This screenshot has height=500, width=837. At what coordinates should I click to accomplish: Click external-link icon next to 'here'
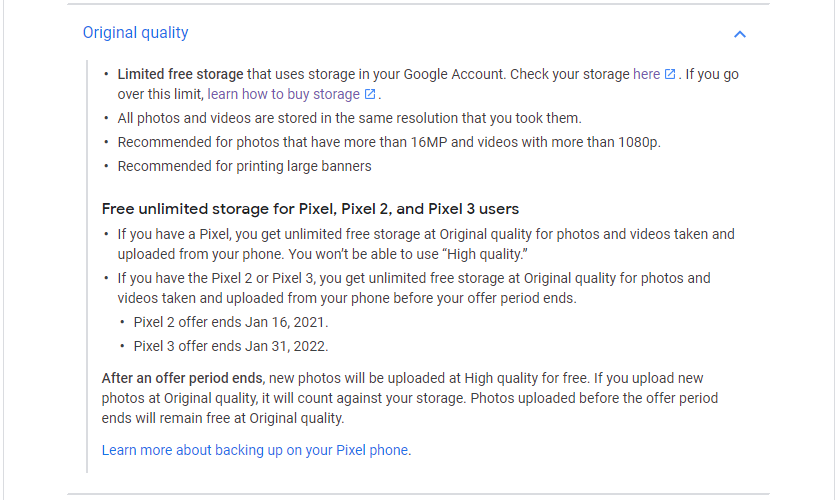pyautogui.click(x=670, y=74)
